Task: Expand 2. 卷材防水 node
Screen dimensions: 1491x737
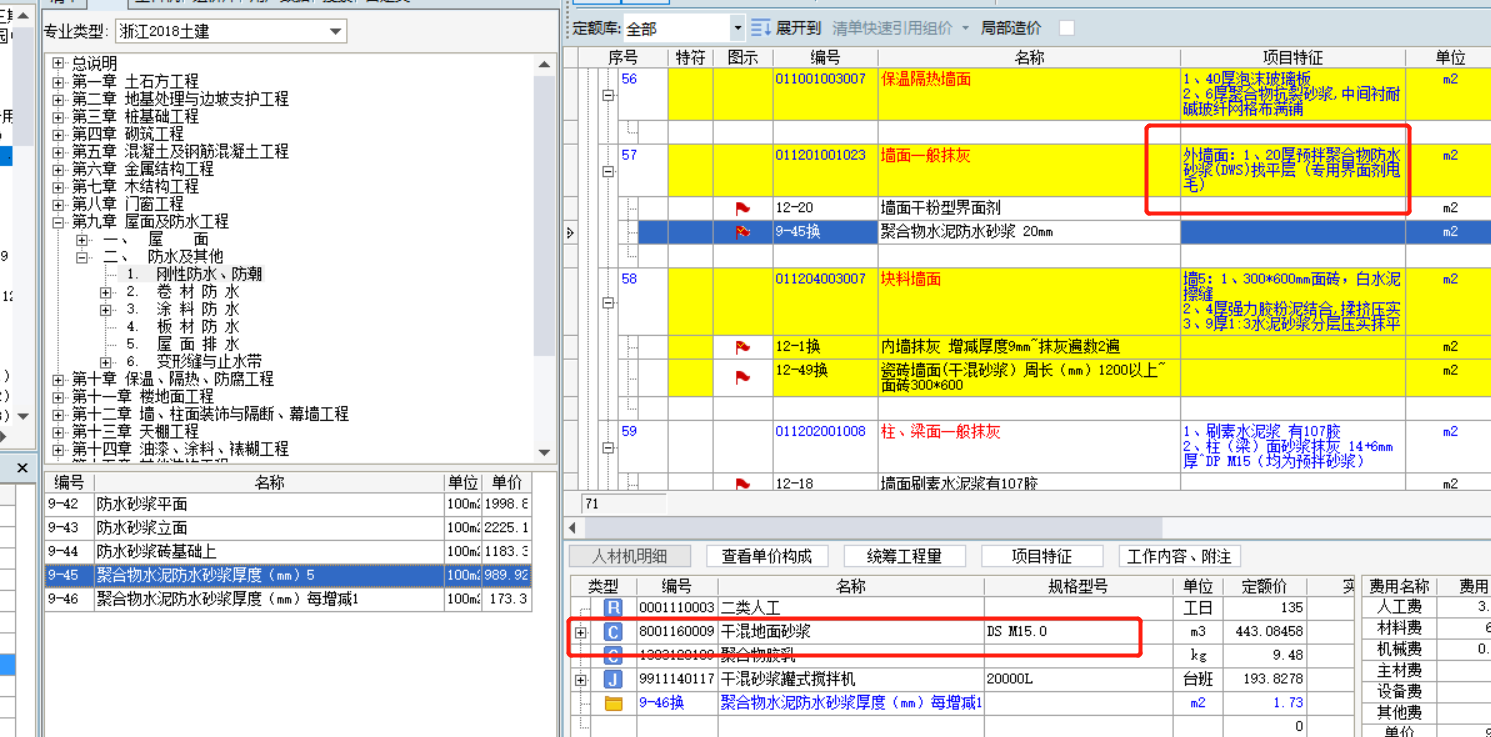Action: coord(106,292)
